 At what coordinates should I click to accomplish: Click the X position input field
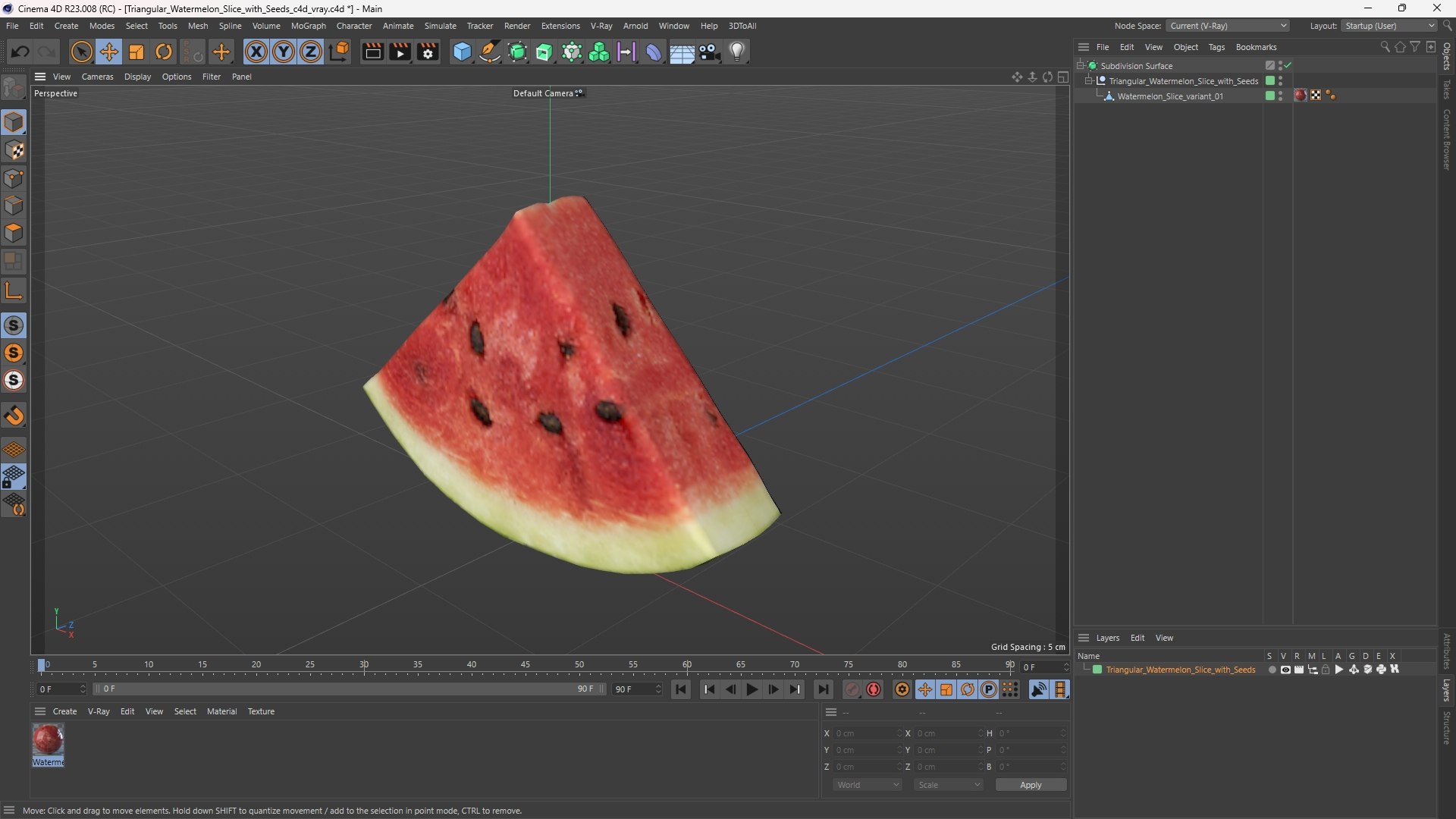pos(868,733)
